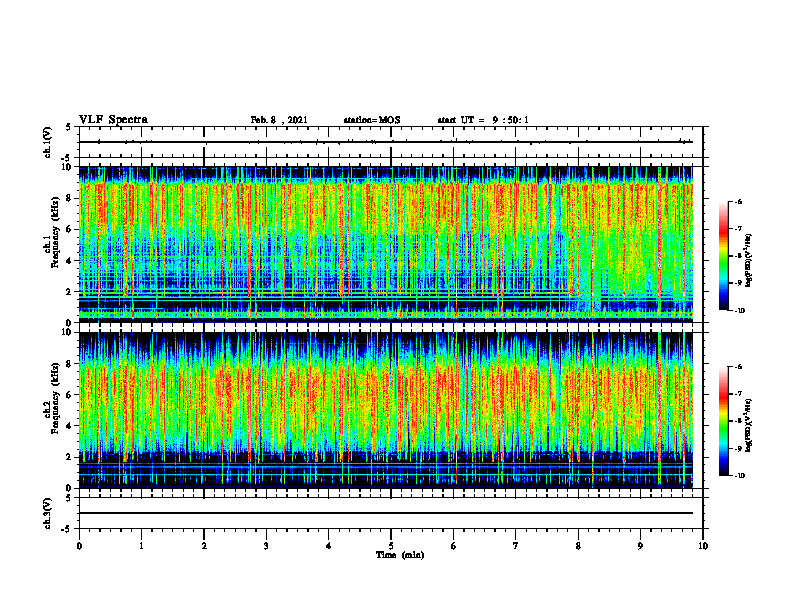The width and height of the screenshot is (792, 612).
Task: Select the "station=MOS" header label
Action: point(372,120)
